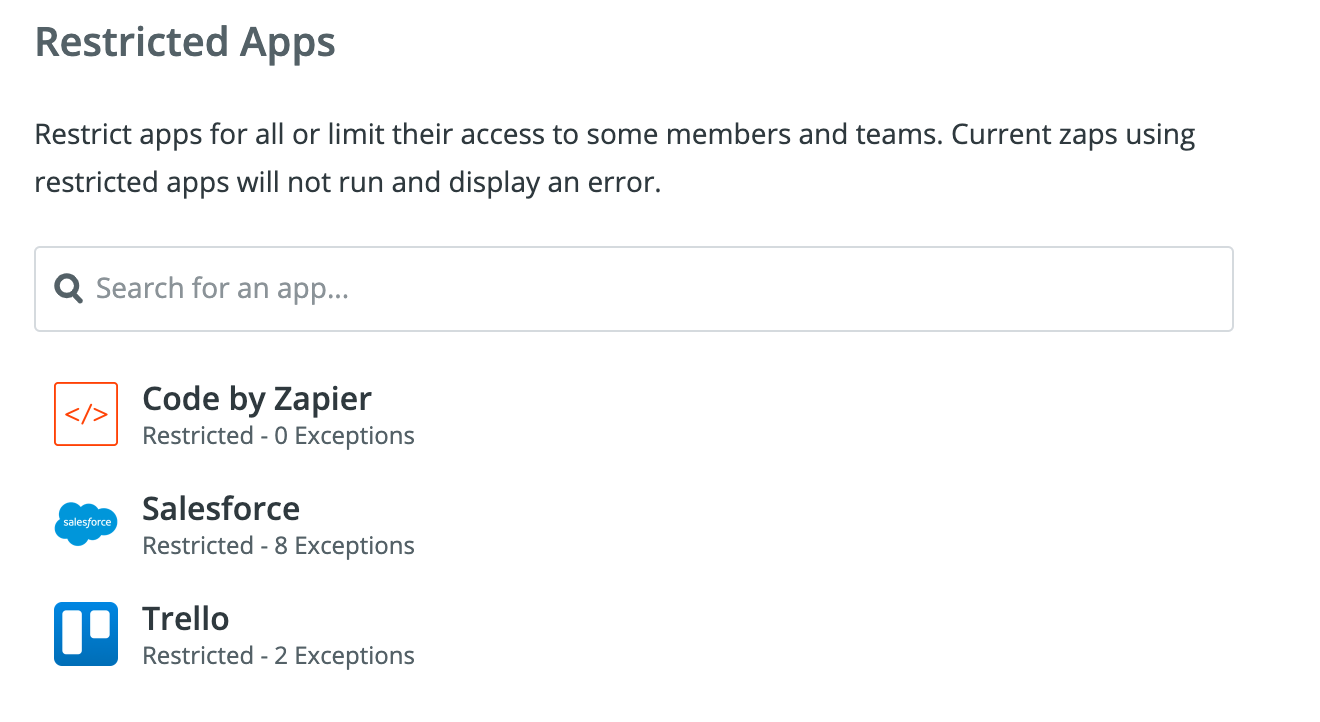Click the description line starting 'Restrict apps for all'
The height and width of the screenshot is (722, 1320).
pos(615,135)
